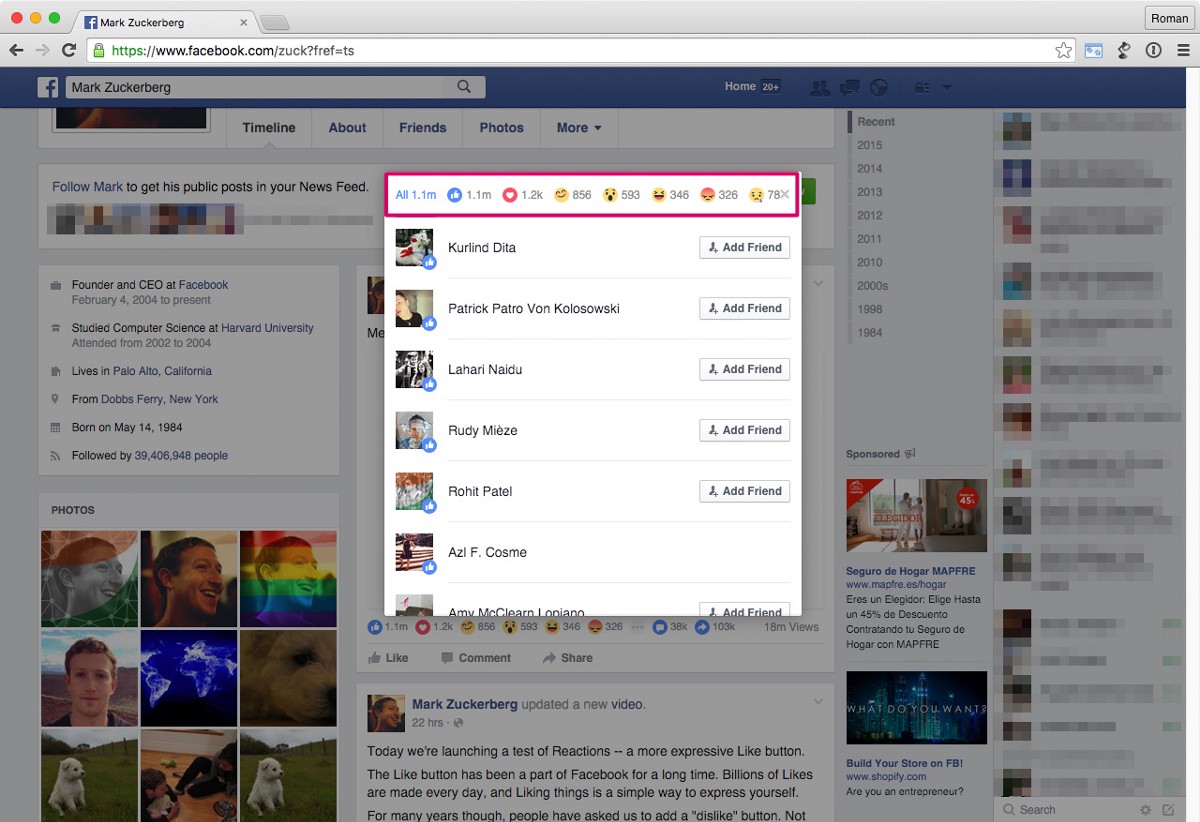1200x822 pixels.
Task: Open Lahari Naidu's profile picture
Action: (x=414, y=369)
